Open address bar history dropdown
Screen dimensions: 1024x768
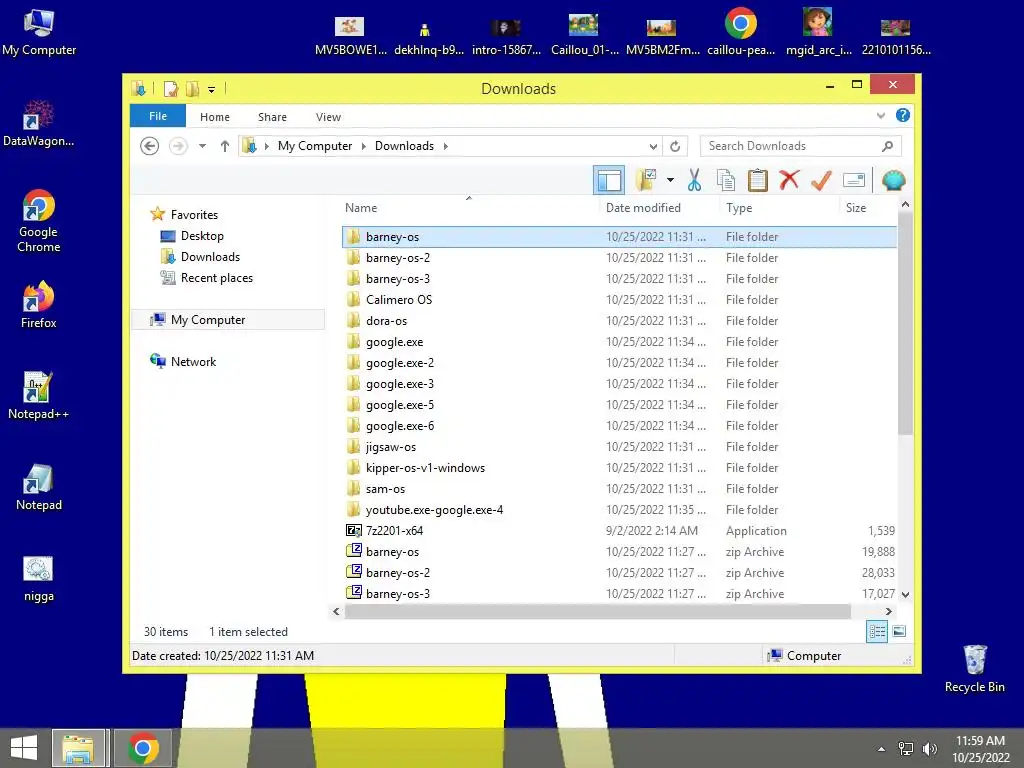653,146
